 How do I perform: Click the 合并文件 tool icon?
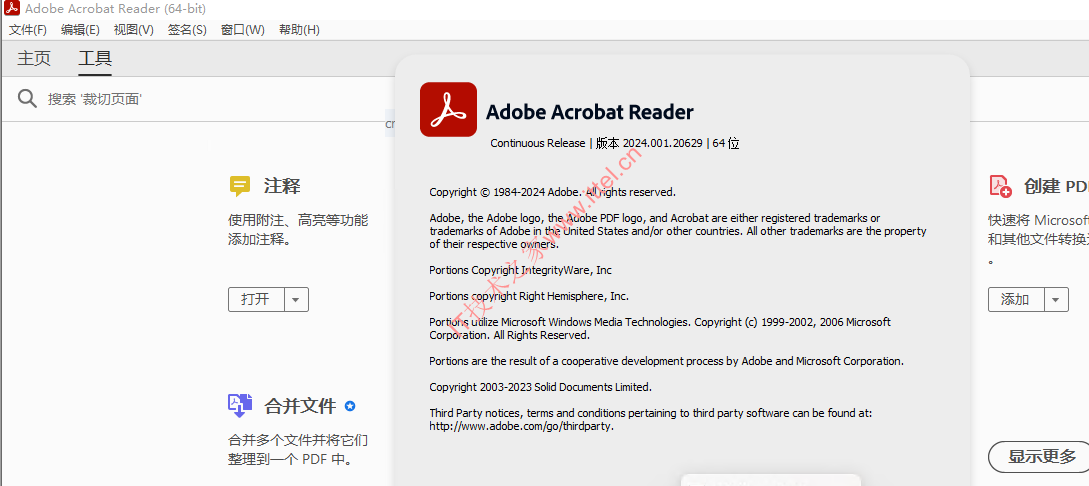click(240, 405)
